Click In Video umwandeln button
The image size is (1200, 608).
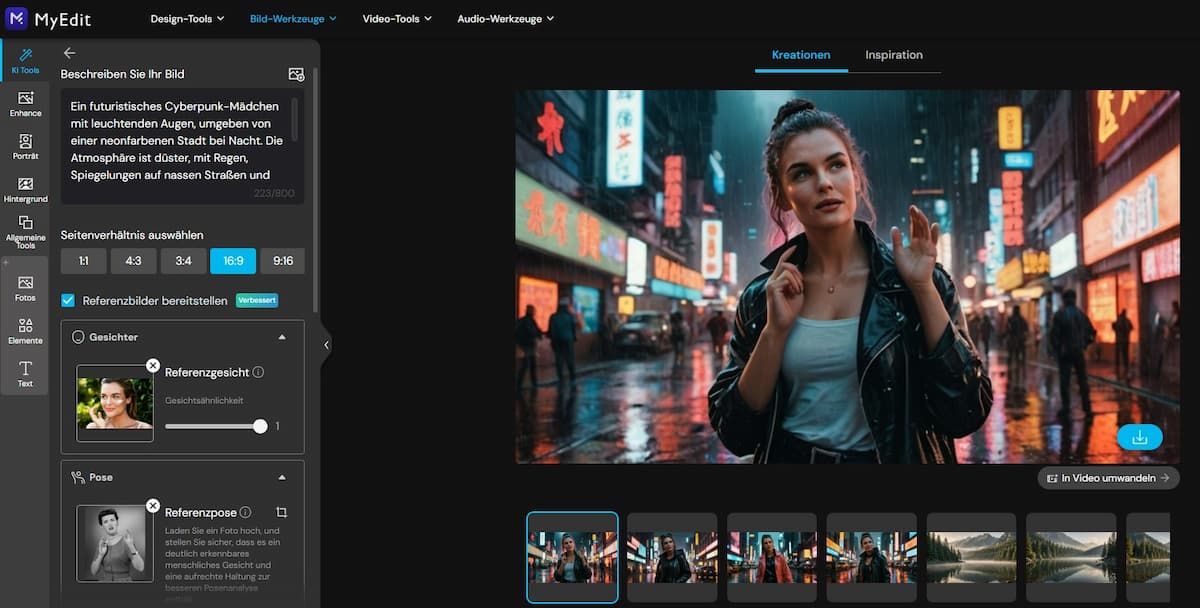coord(1107,478)
